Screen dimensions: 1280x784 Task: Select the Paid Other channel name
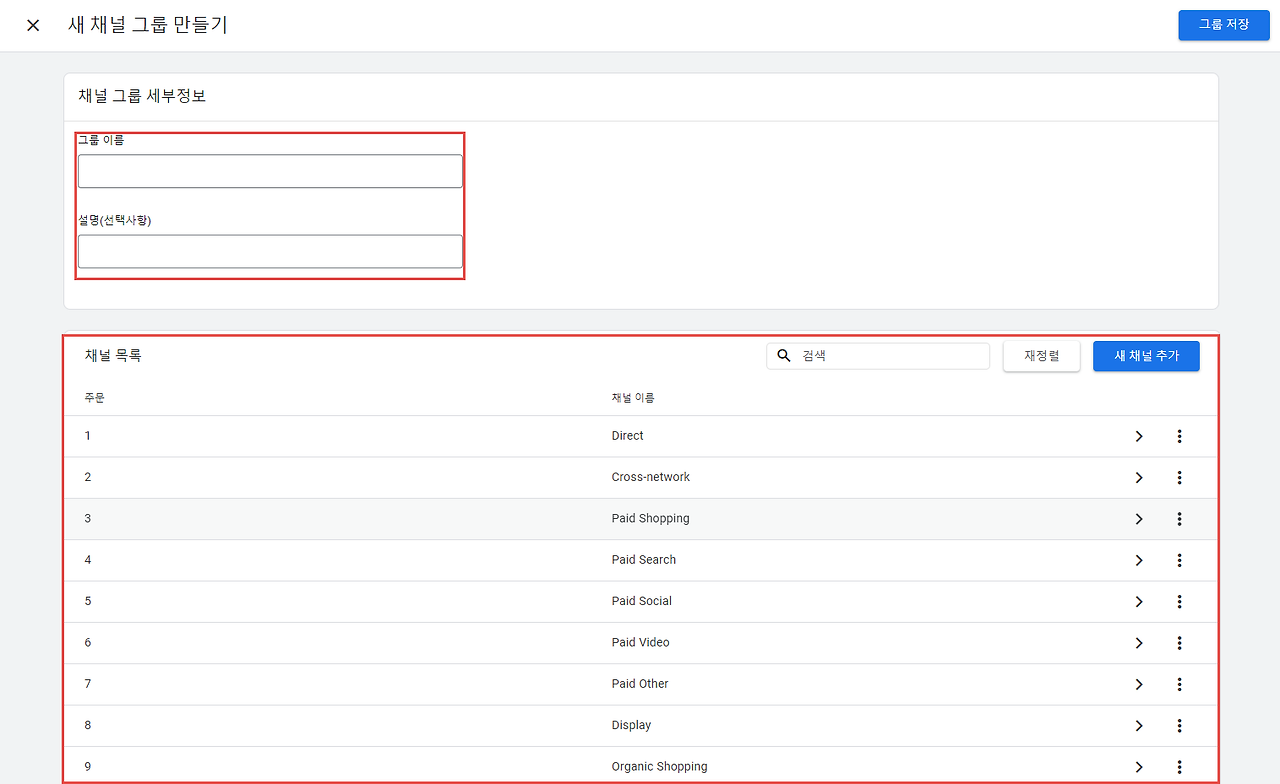[x=640, y=684]
